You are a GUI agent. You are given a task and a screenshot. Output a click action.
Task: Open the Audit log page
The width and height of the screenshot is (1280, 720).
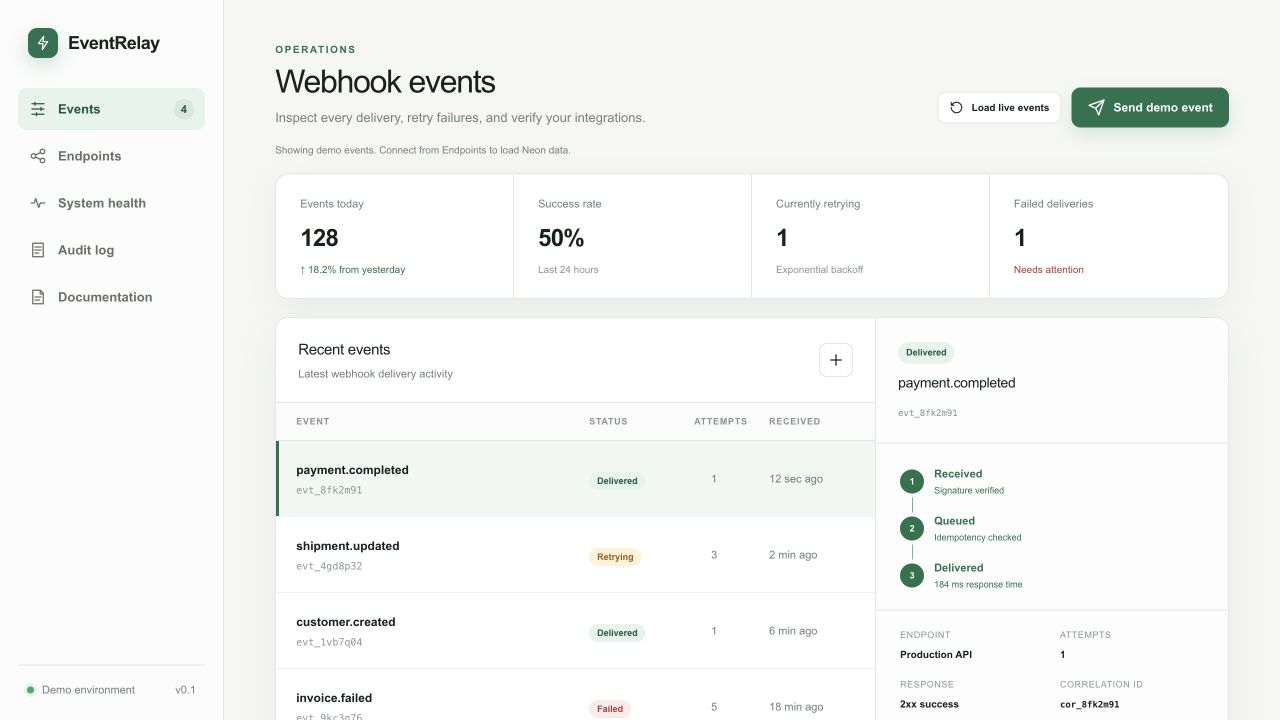tap(111, 250)
